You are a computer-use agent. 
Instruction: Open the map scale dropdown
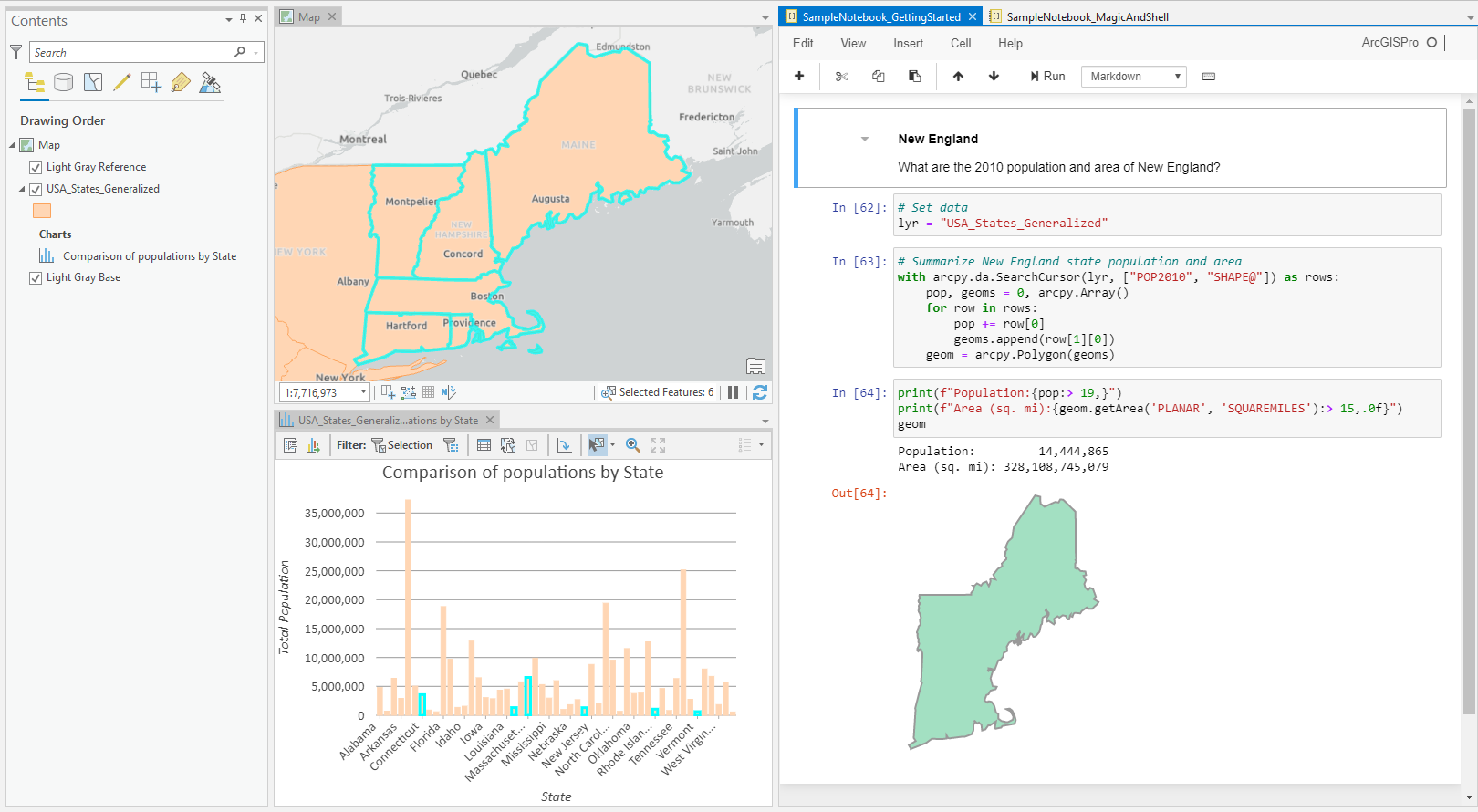coord(363,392)
